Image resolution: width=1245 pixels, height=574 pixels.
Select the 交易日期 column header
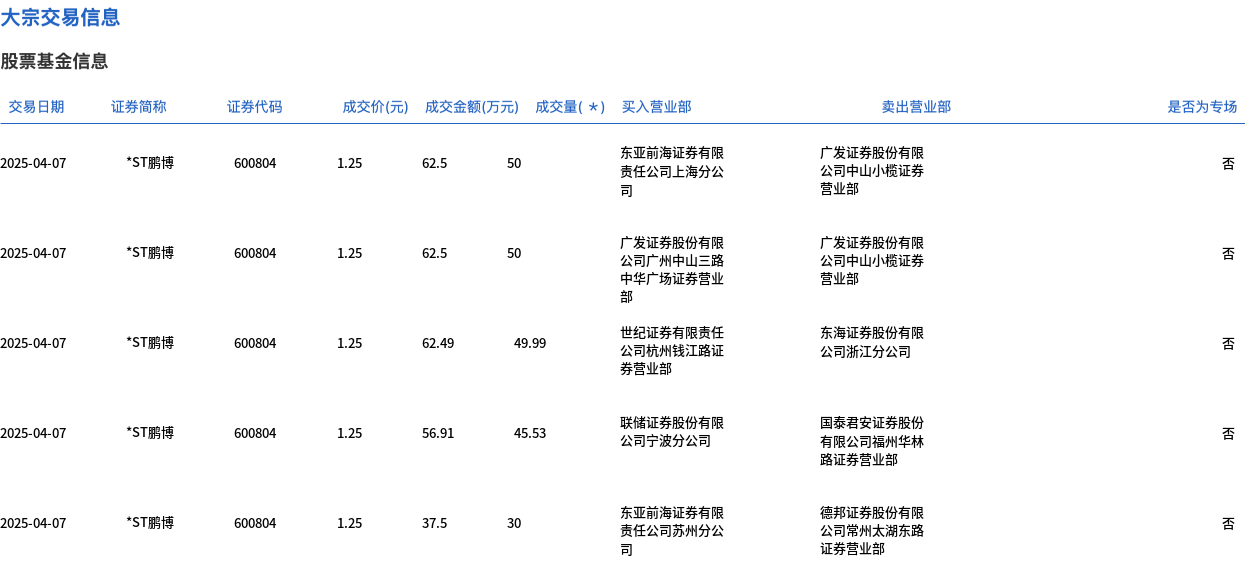tap(36, 107)
